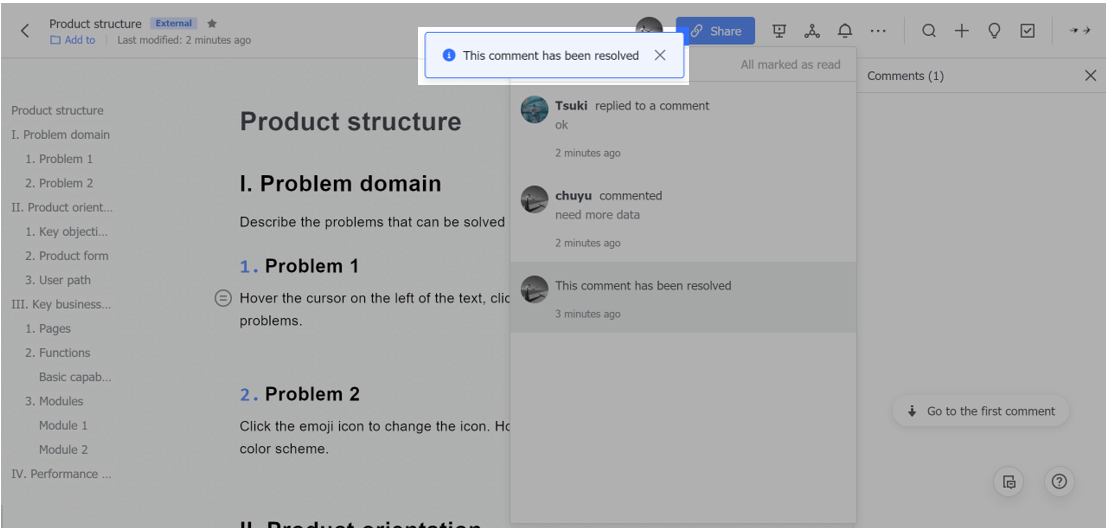Viewport: 1106px width, 528px height.
Task: Click the checkbox task icon in toolbar
Action: click(1027, 31)
